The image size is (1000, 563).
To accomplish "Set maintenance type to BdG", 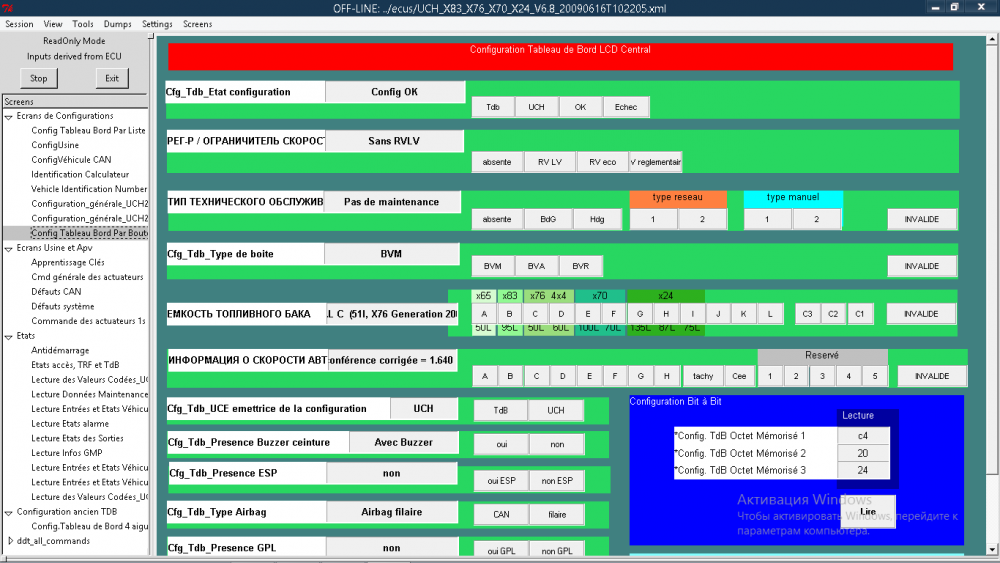I will [548, 219].
